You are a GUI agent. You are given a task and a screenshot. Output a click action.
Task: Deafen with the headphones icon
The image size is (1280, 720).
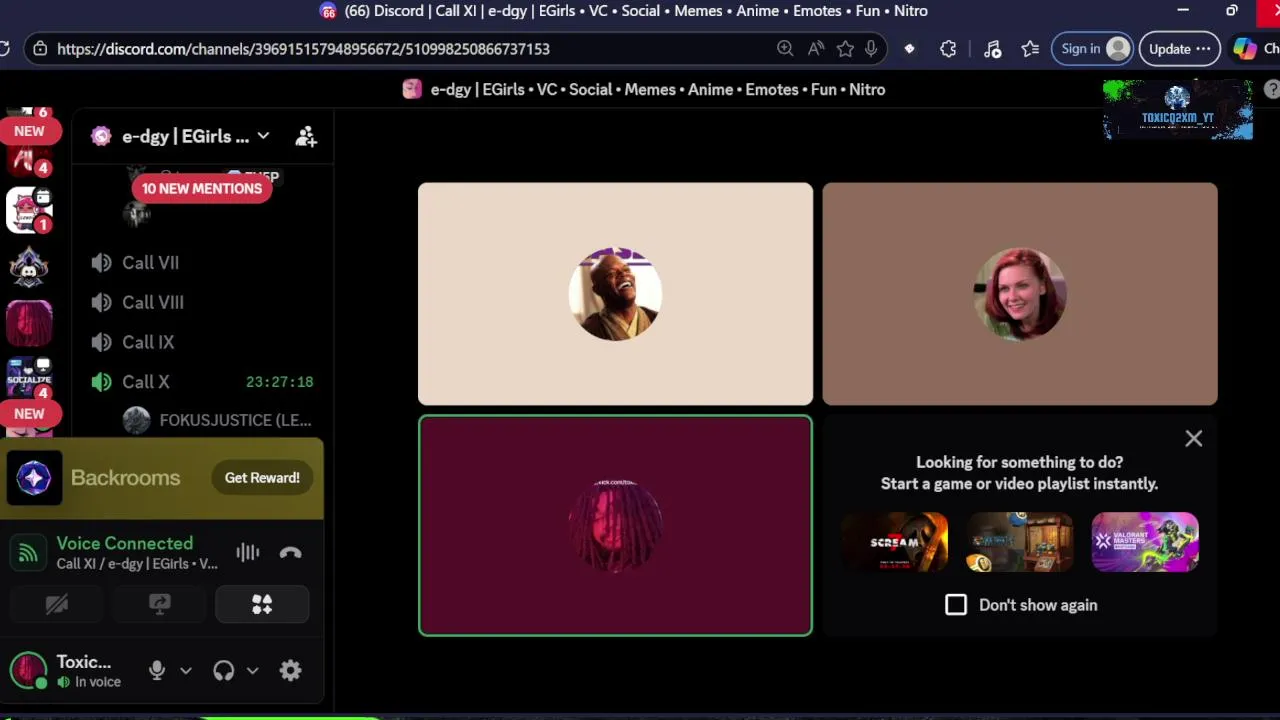click(x=224, y=671)
